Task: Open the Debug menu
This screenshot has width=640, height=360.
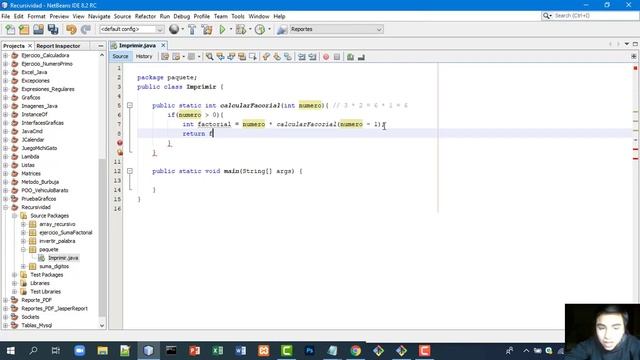Action: 182,16
